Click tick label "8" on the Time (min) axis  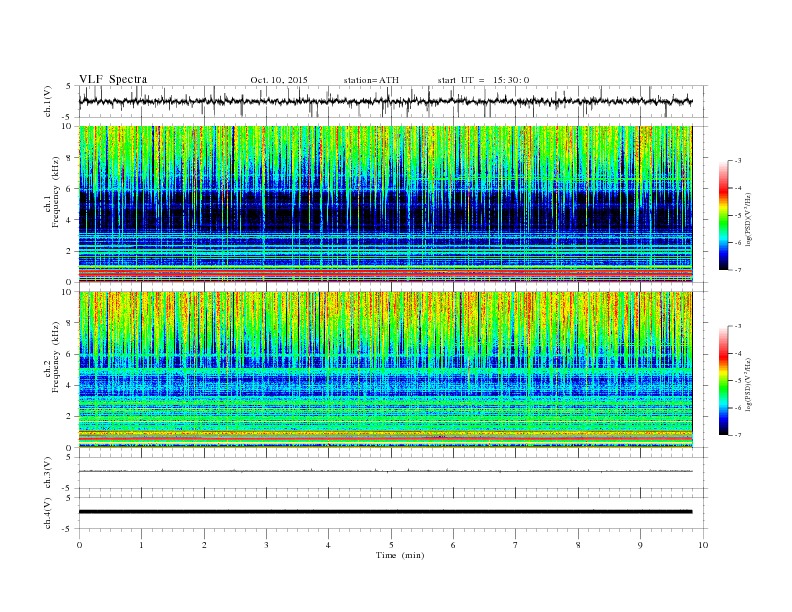[x=578, y=545]
